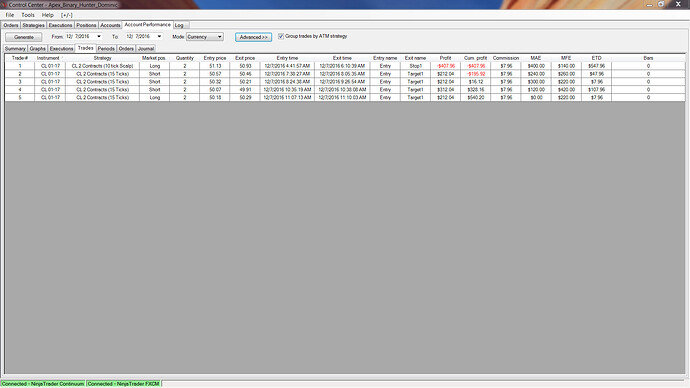Click the NinjaTrader Continuum connection status
Image resolution: width=690 pixels, height=388 pixels.
[x=43, y=384]
